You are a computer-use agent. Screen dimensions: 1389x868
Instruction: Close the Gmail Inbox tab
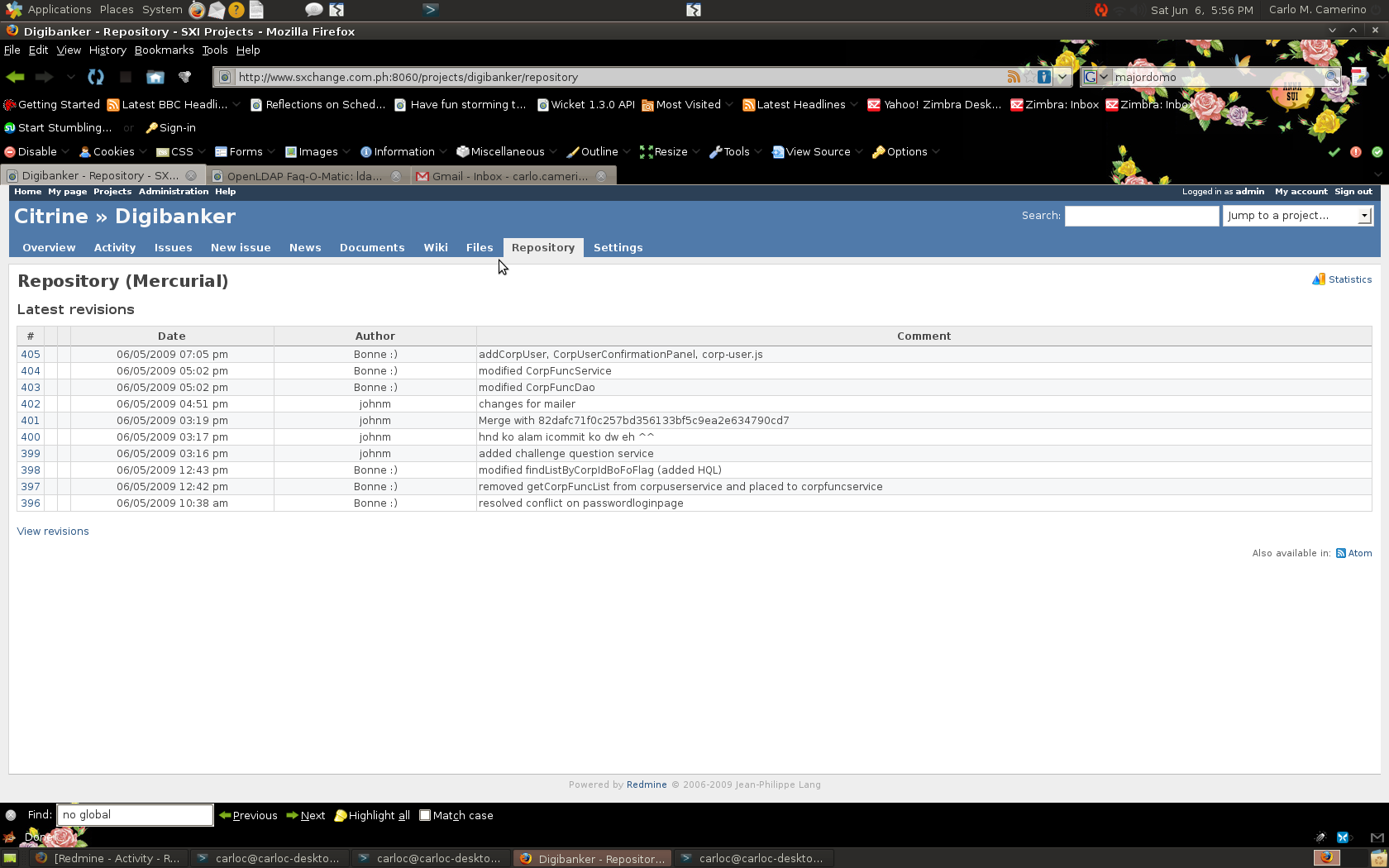click(601, 176)
